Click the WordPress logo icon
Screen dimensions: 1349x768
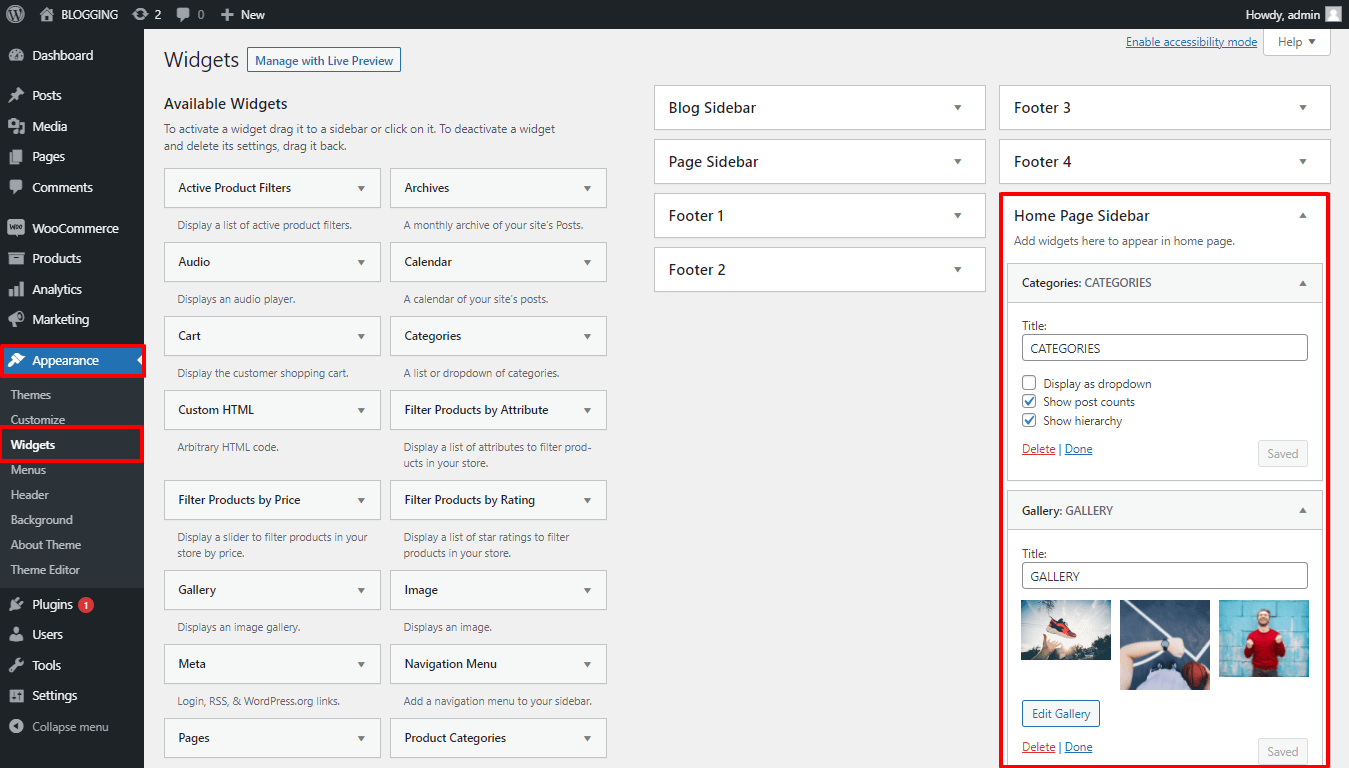click(15, 14)
